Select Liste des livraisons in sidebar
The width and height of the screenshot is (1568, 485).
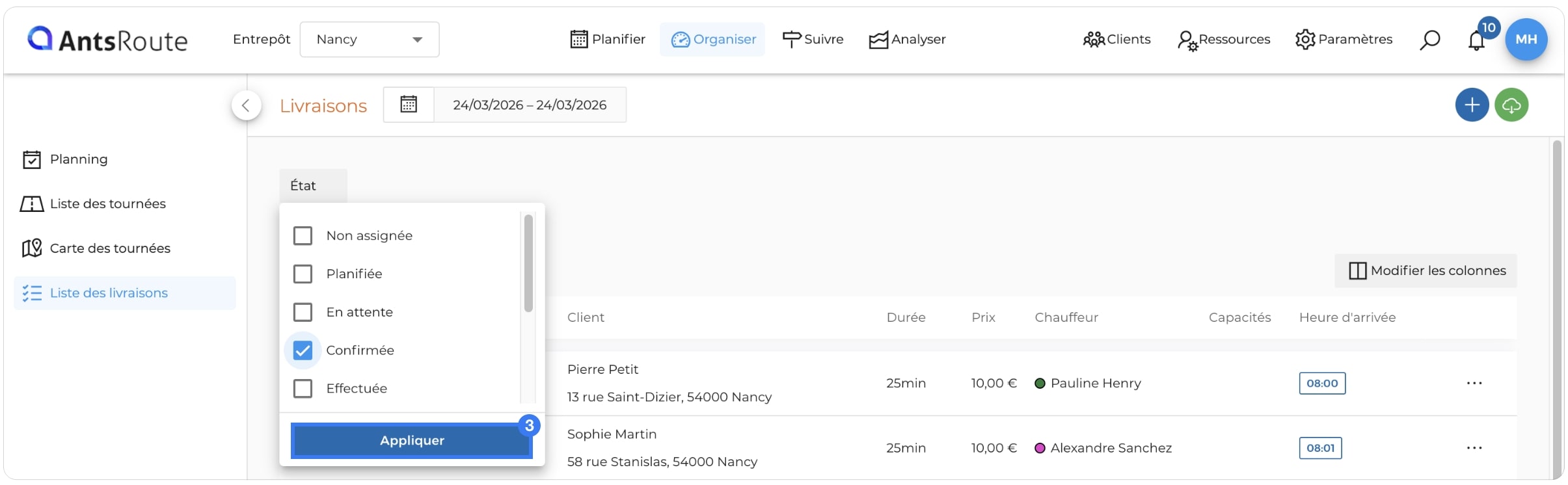[125, 293]
